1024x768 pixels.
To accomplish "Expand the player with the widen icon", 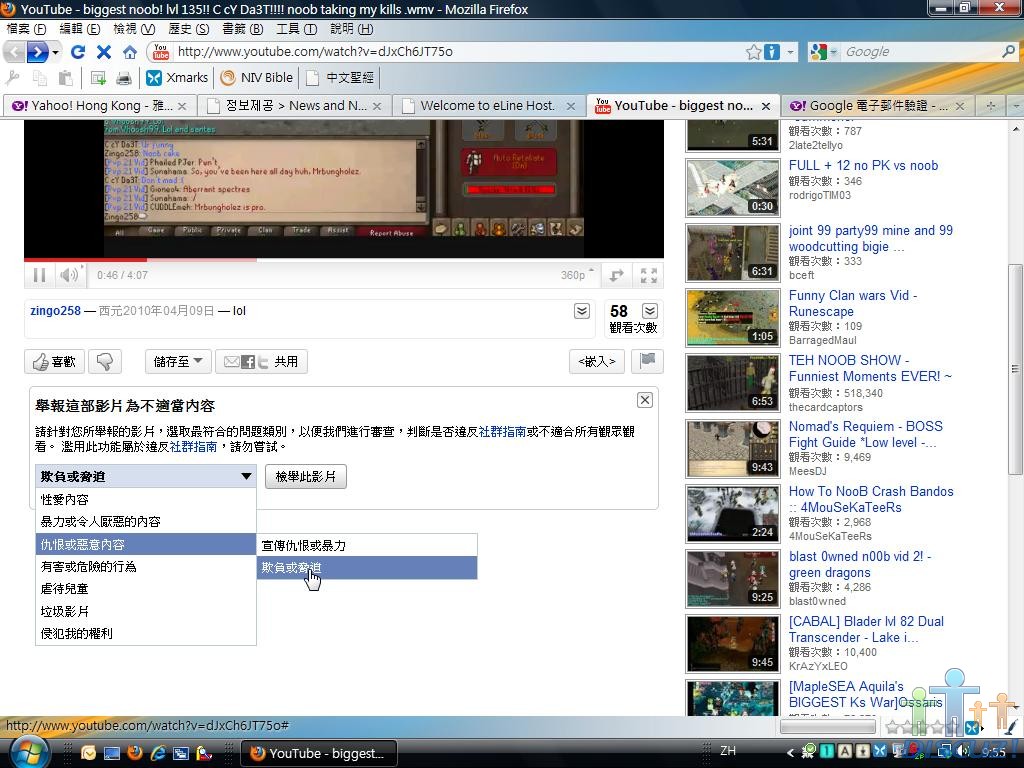I will 616,275.
